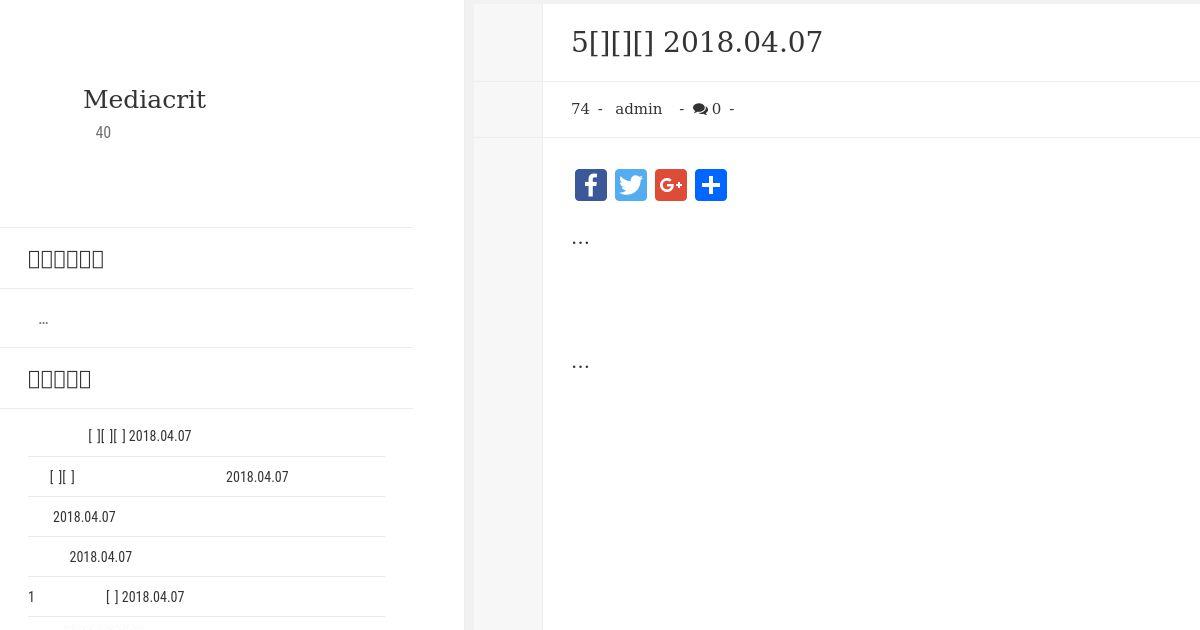Screen dimensions: 1200x630
Task: Open the blue plus share menu
Action: coord(711,185)
